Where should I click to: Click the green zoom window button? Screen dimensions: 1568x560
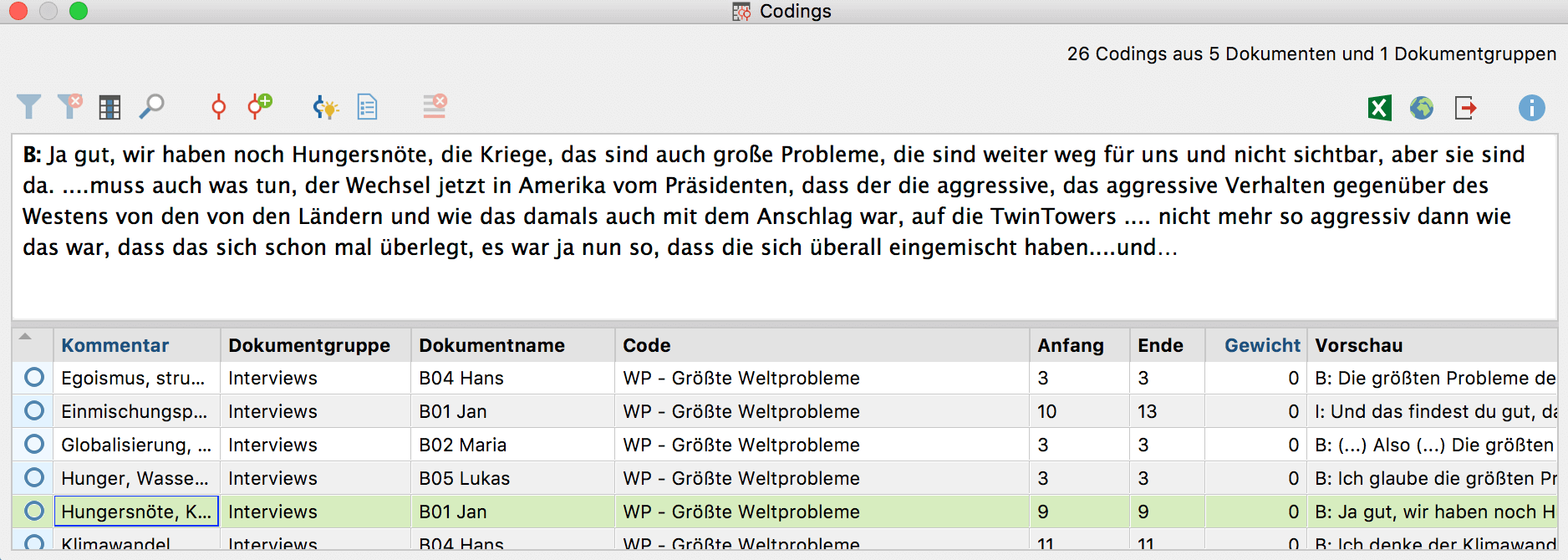[79, 11]
